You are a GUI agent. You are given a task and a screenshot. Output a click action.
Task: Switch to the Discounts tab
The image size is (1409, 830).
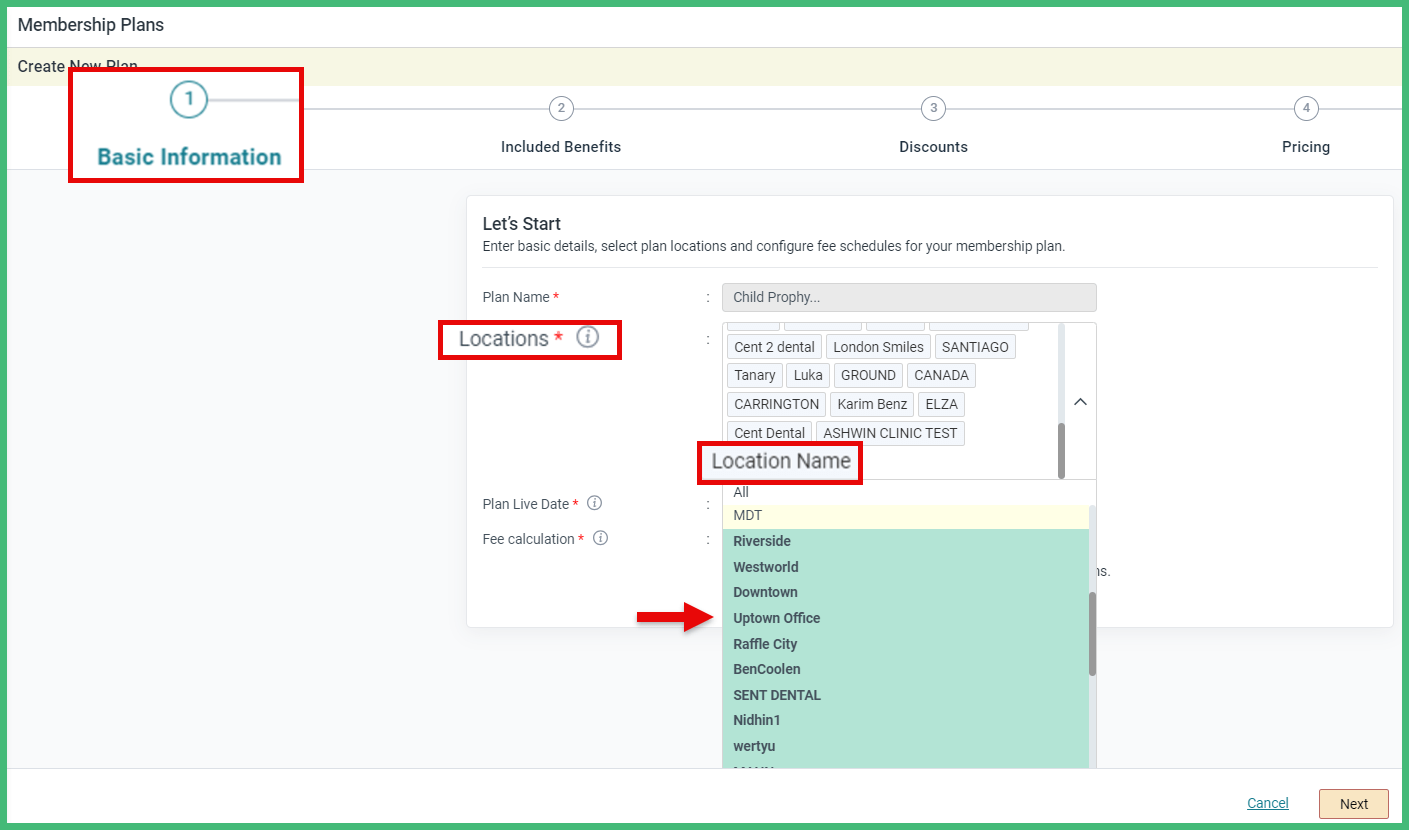point(932,146)
